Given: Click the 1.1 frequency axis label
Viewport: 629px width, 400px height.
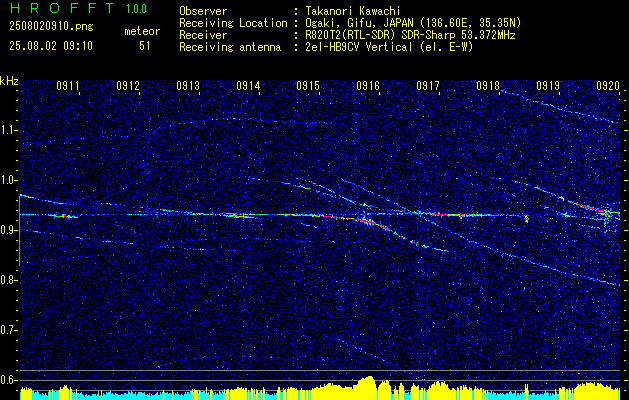Looking at the screenshot, I should 9,130.
